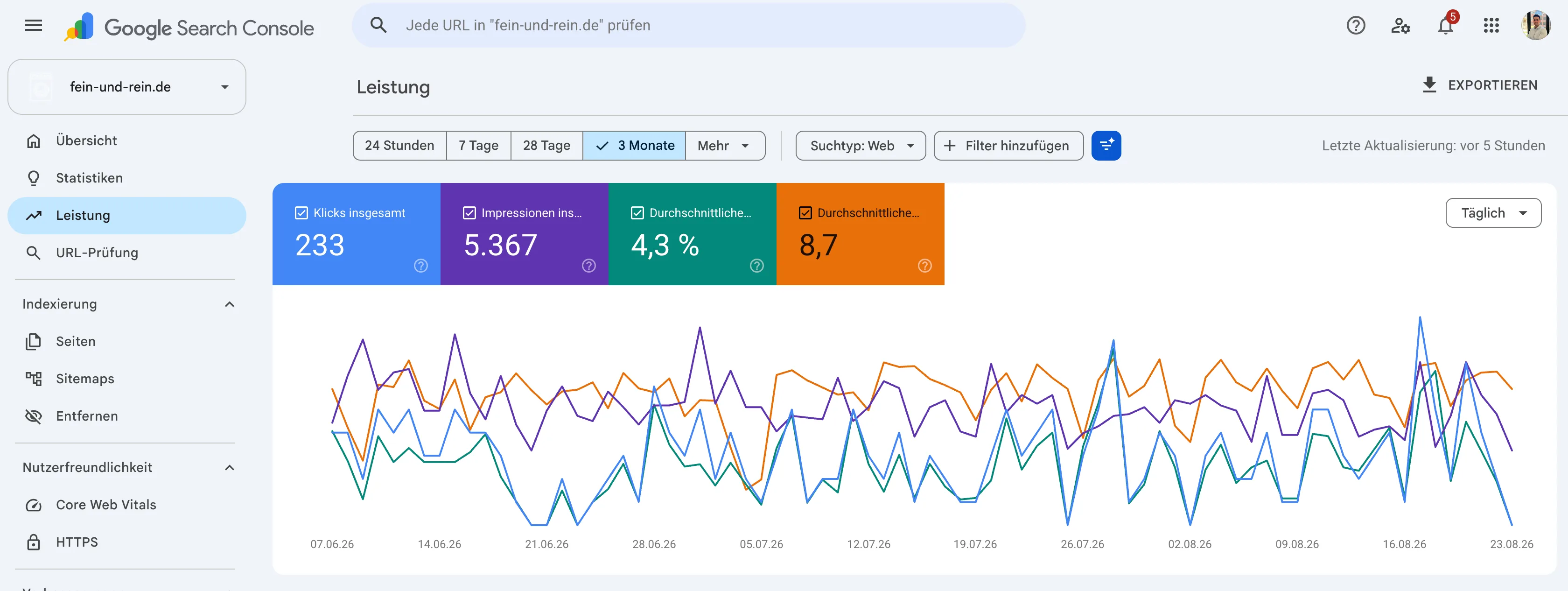
Task: Click the search magnifier icon
Action: 378,25
